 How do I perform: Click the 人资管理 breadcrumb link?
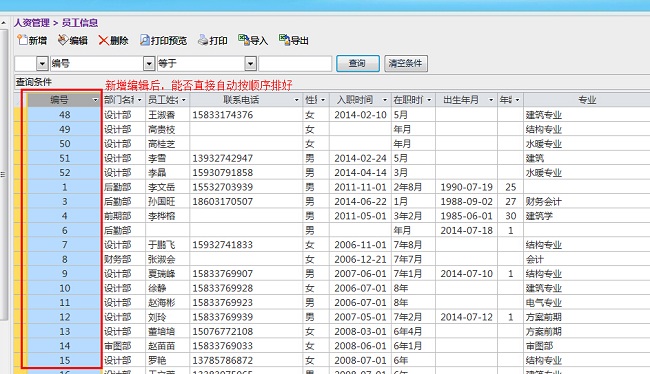32,22
